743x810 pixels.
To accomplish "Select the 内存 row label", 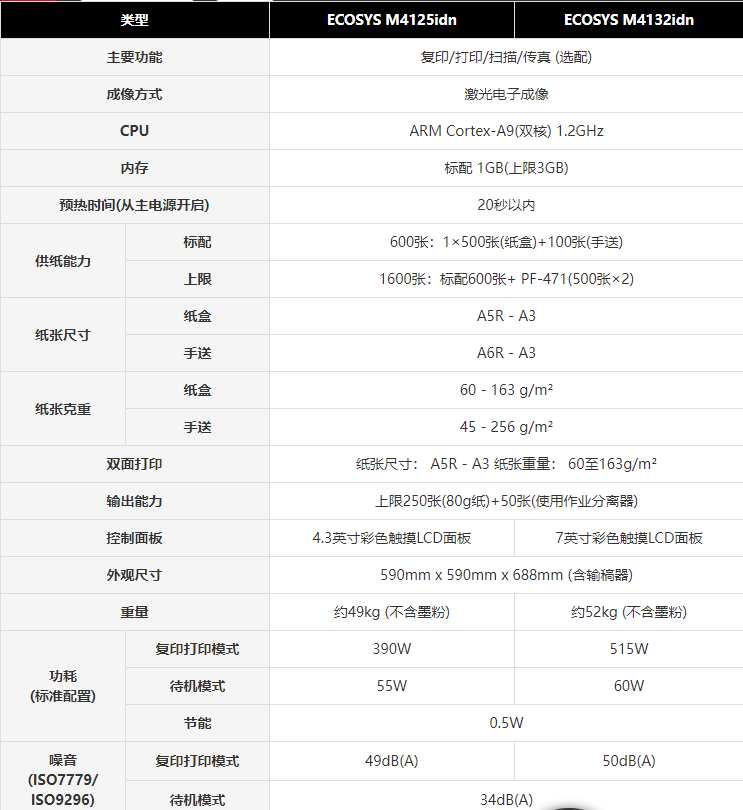I will click(134, 168).
